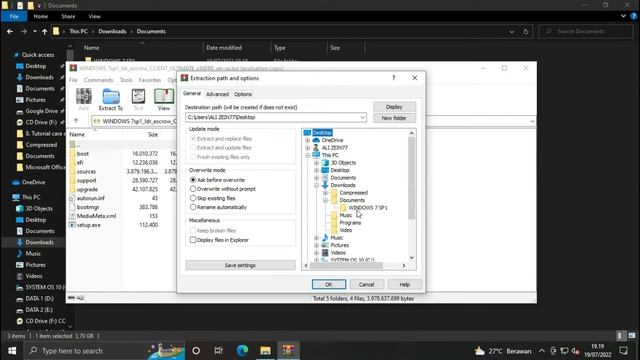Open DATA 1 (D:) drive in sidebar
Screen dimensions: 640x360
coord(40,298)
